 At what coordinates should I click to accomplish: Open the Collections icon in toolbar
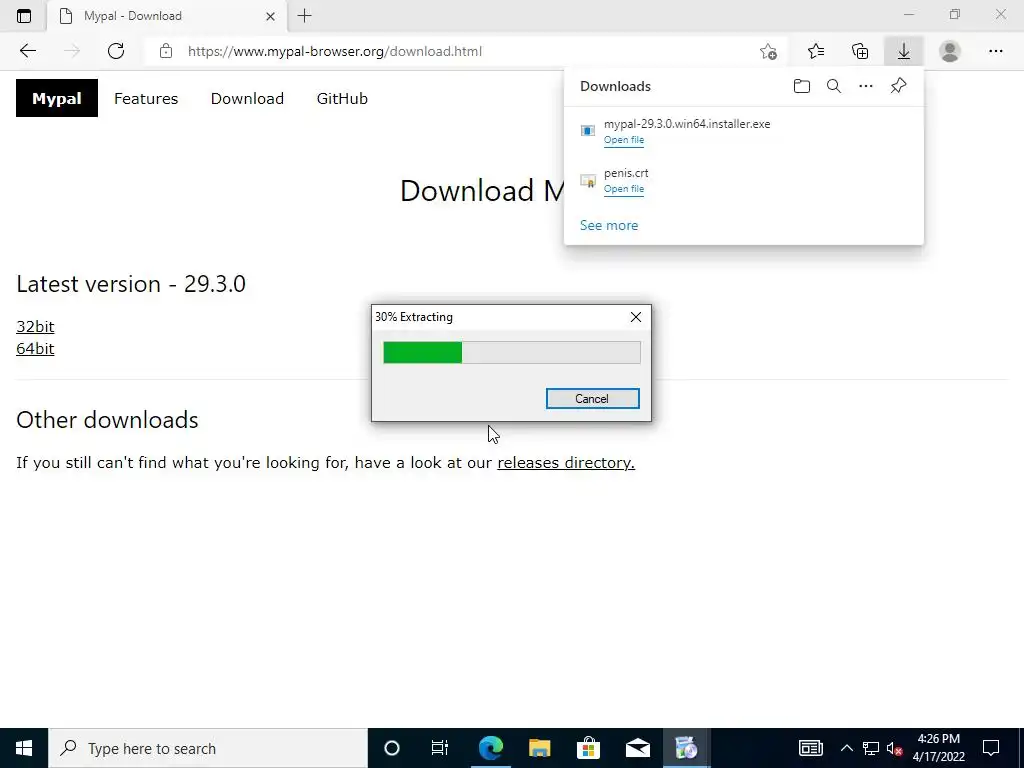pos(860,51)
